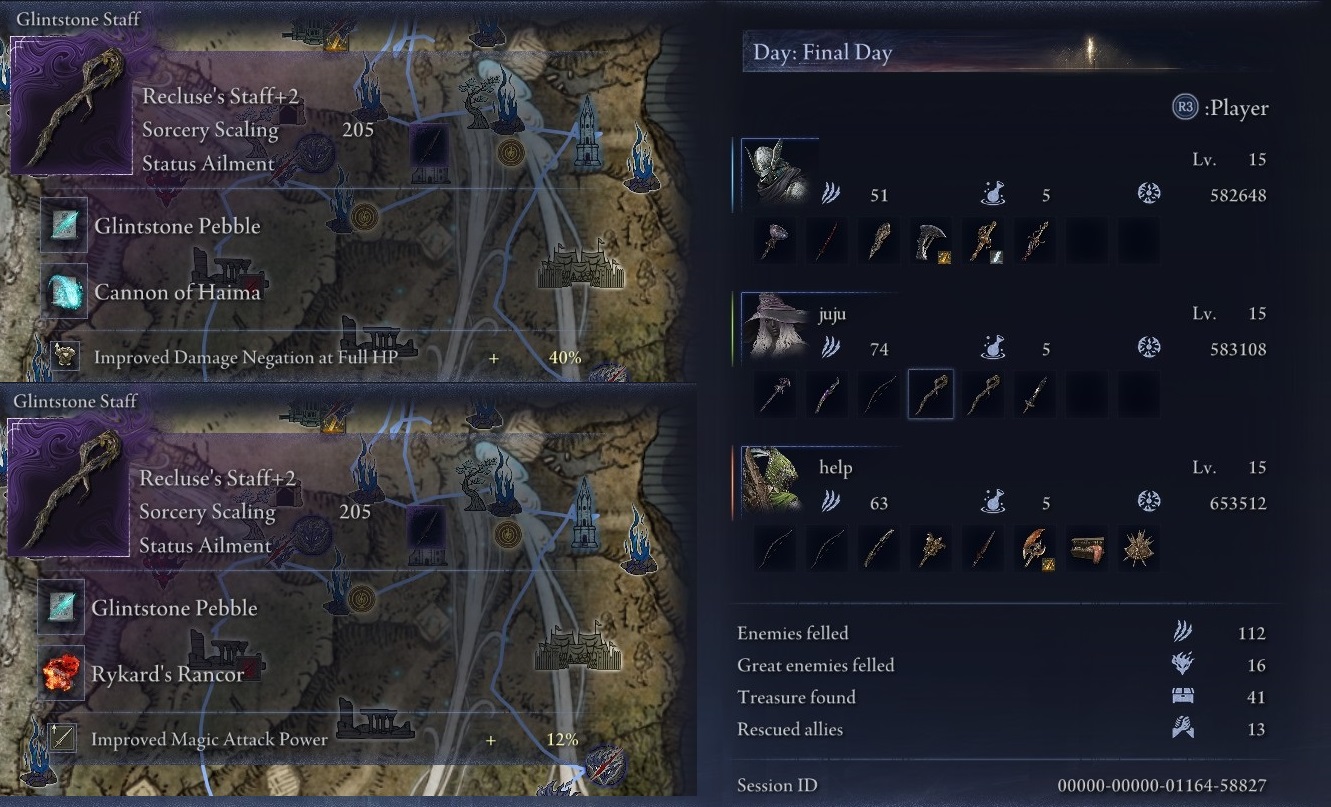Select the scythe in first player's inventory
Image resolution: width=1331 pixels, height=807 pixels.
coord(931,241)
